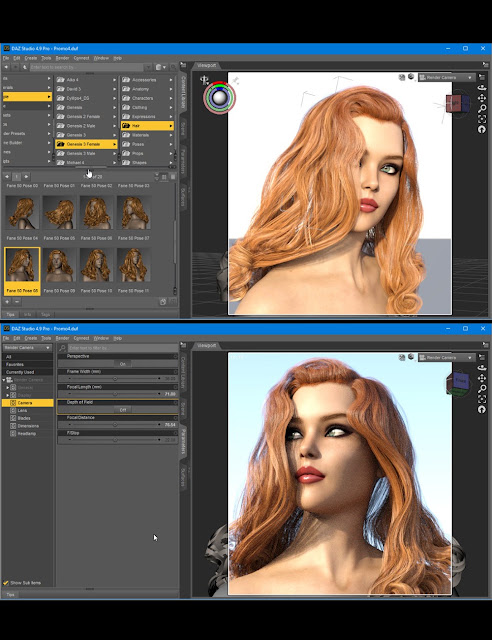
Task: Click the frame selection icon in lower viewport
Action: 482,399
